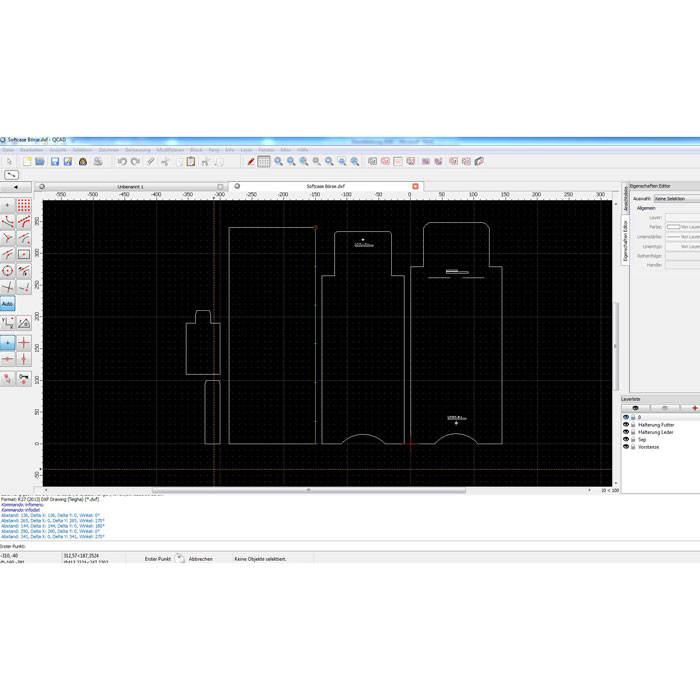Screen dimensions: 700x700
Task: Hide the Halterung Futter layer
Action: [626, 425]
